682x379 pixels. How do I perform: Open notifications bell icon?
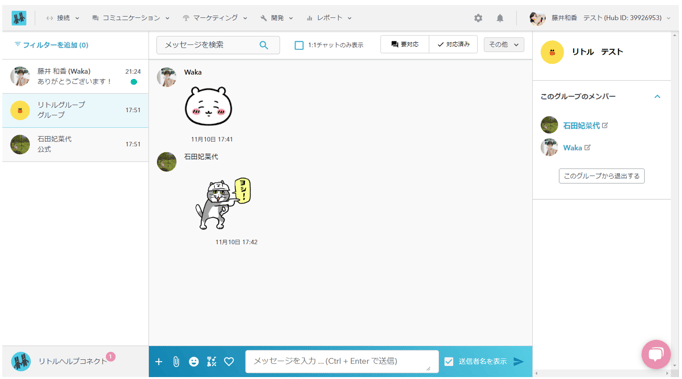[x=500, y=18]
